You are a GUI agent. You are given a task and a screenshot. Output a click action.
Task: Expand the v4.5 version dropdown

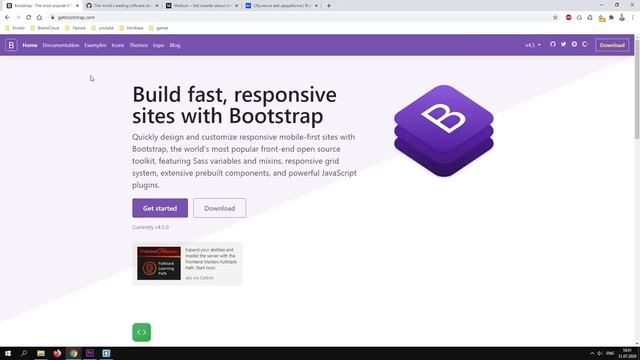533,45
